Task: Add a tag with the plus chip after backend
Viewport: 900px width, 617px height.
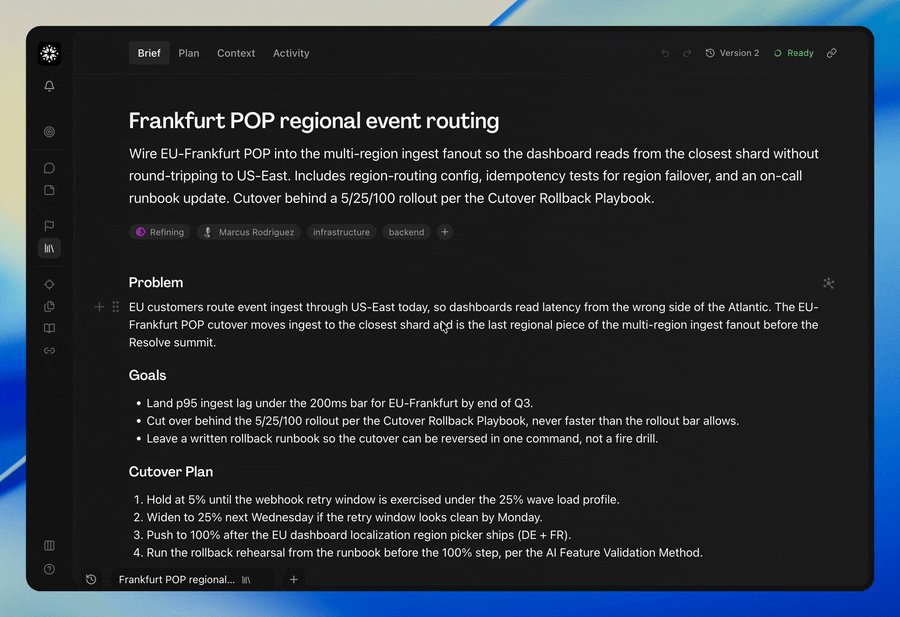Action: point(445,232)
